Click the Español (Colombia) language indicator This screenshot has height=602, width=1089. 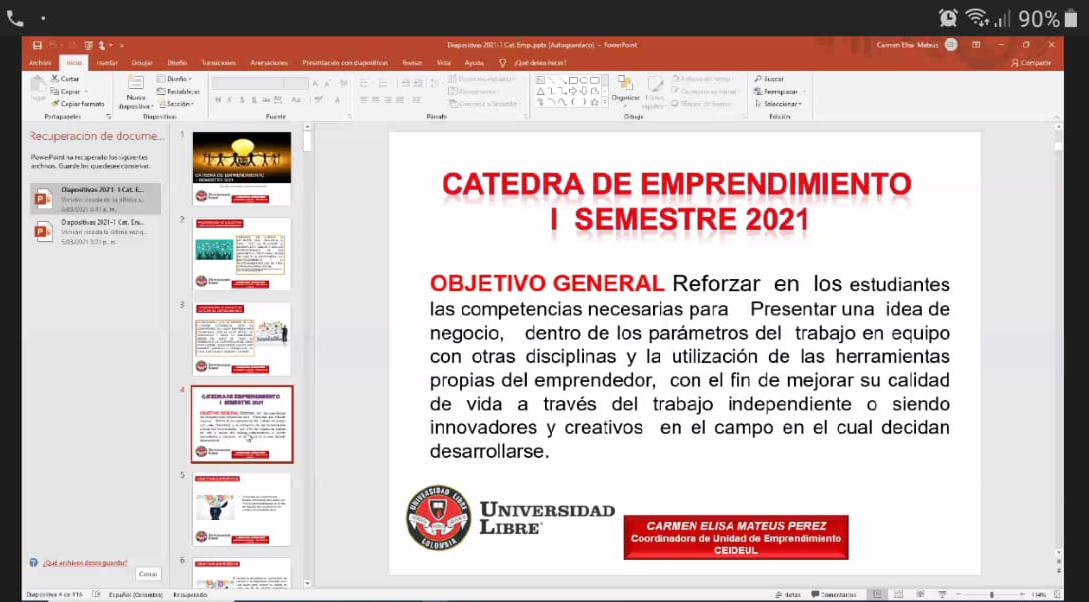136,595
